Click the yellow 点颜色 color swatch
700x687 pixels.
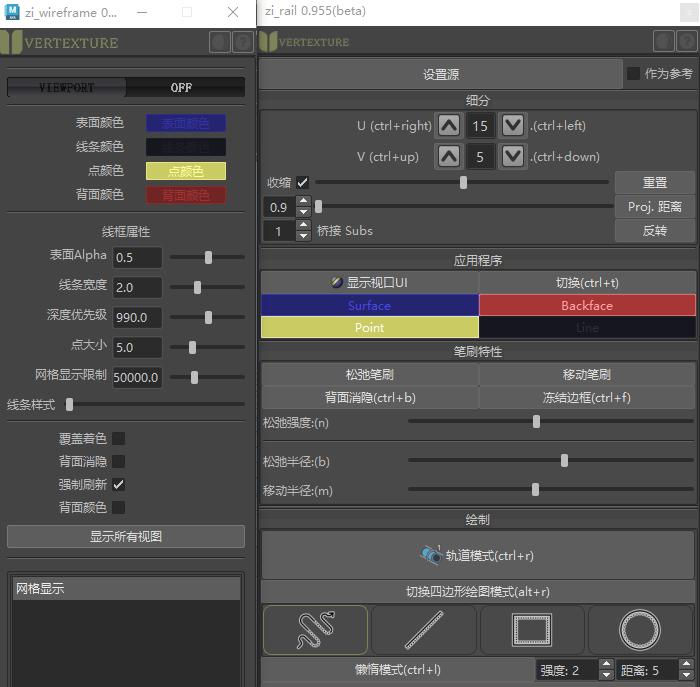pos(186,171)
